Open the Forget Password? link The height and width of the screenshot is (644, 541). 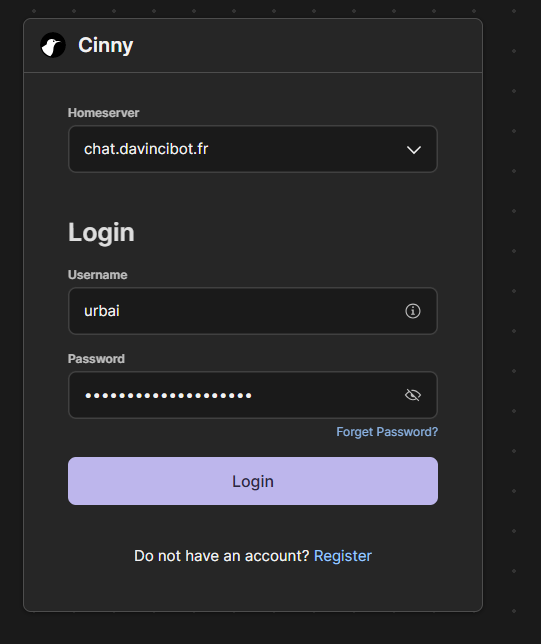(387, 432)
